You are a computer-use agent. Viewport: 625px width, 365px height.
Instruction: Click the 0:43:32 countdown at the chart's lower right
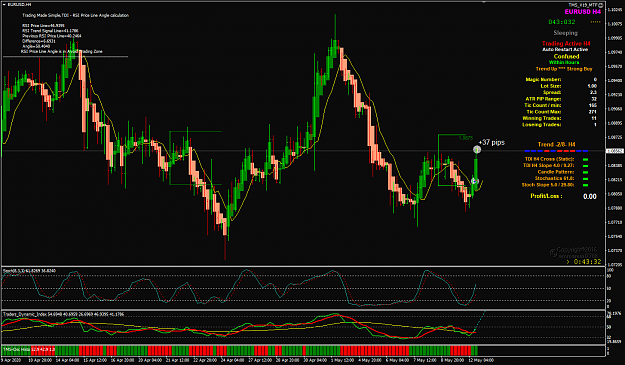pyautogui.click(x=587, y=262)
